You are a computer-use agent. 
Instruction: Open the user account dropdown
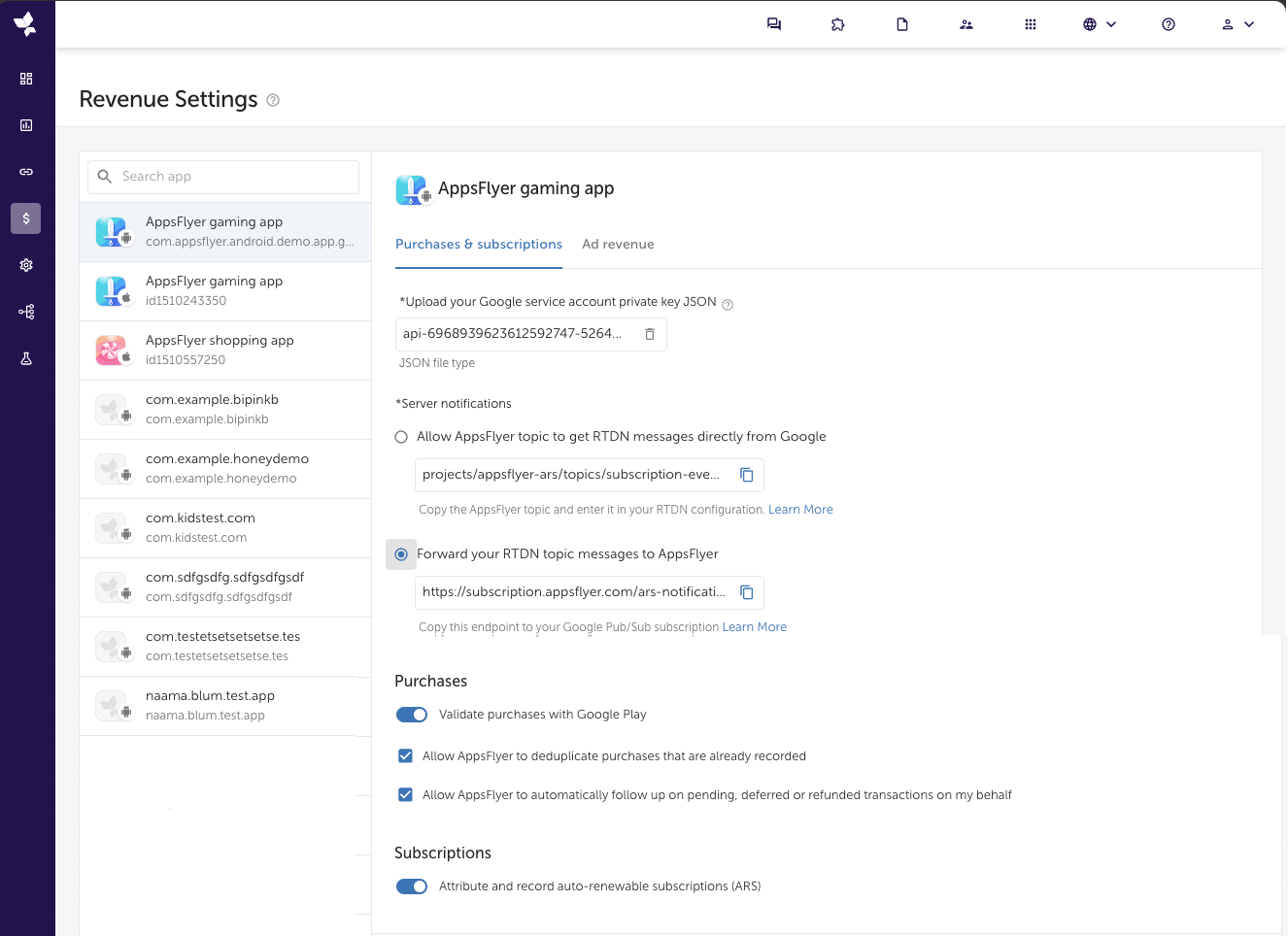(1237, 24)
